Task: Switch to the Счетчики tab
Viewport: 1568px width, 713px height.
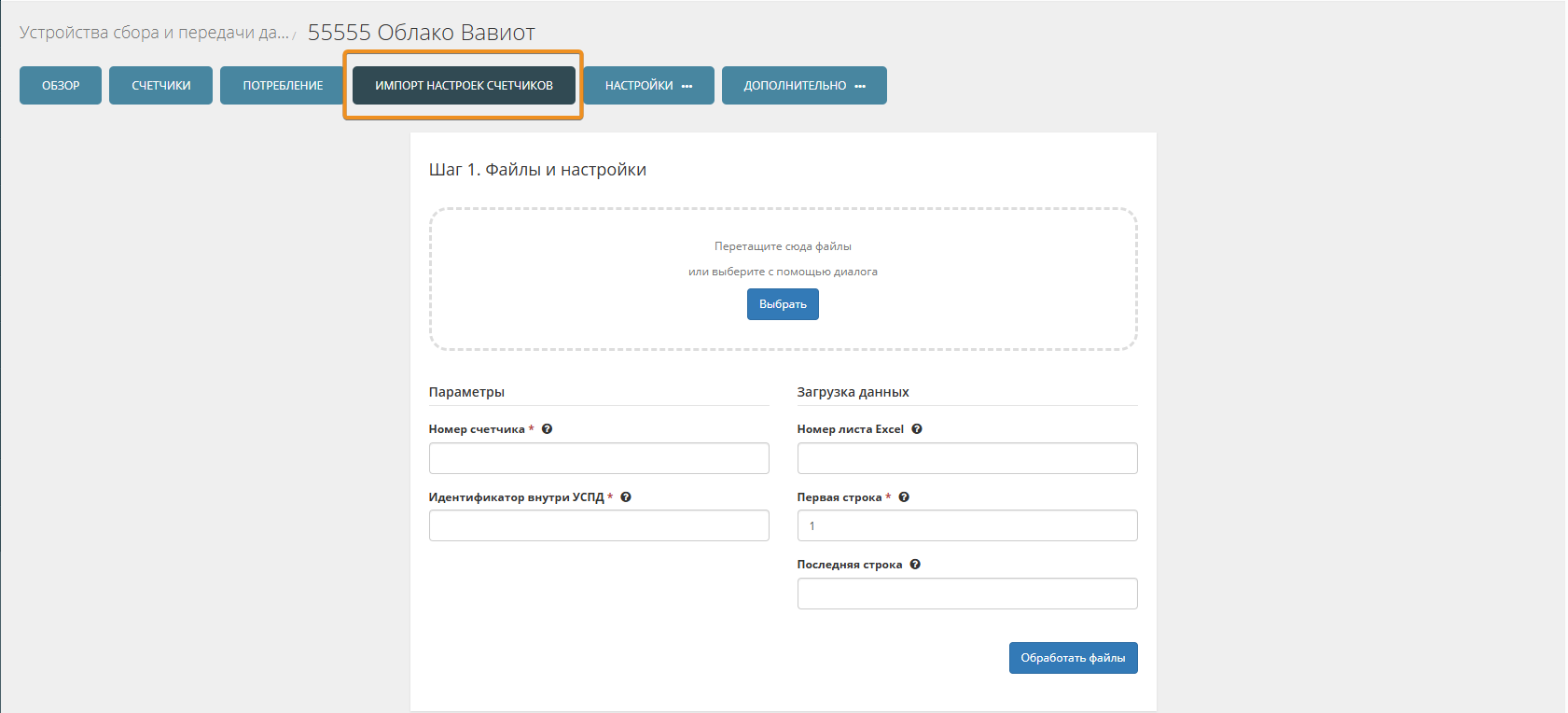Action: 160,86
